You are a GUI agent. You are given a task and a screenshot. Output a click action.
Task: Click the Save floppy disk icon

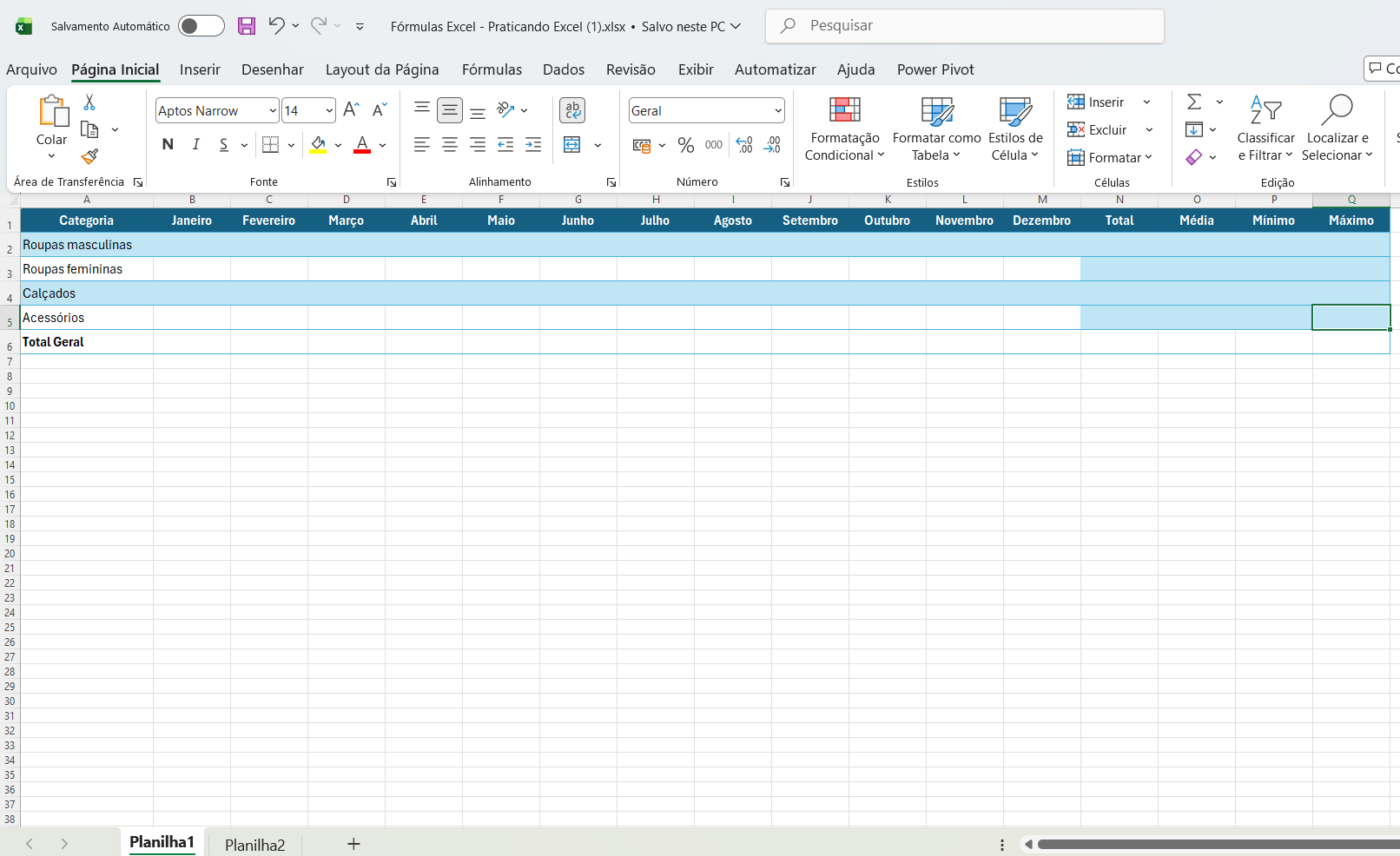coord(247,26)
